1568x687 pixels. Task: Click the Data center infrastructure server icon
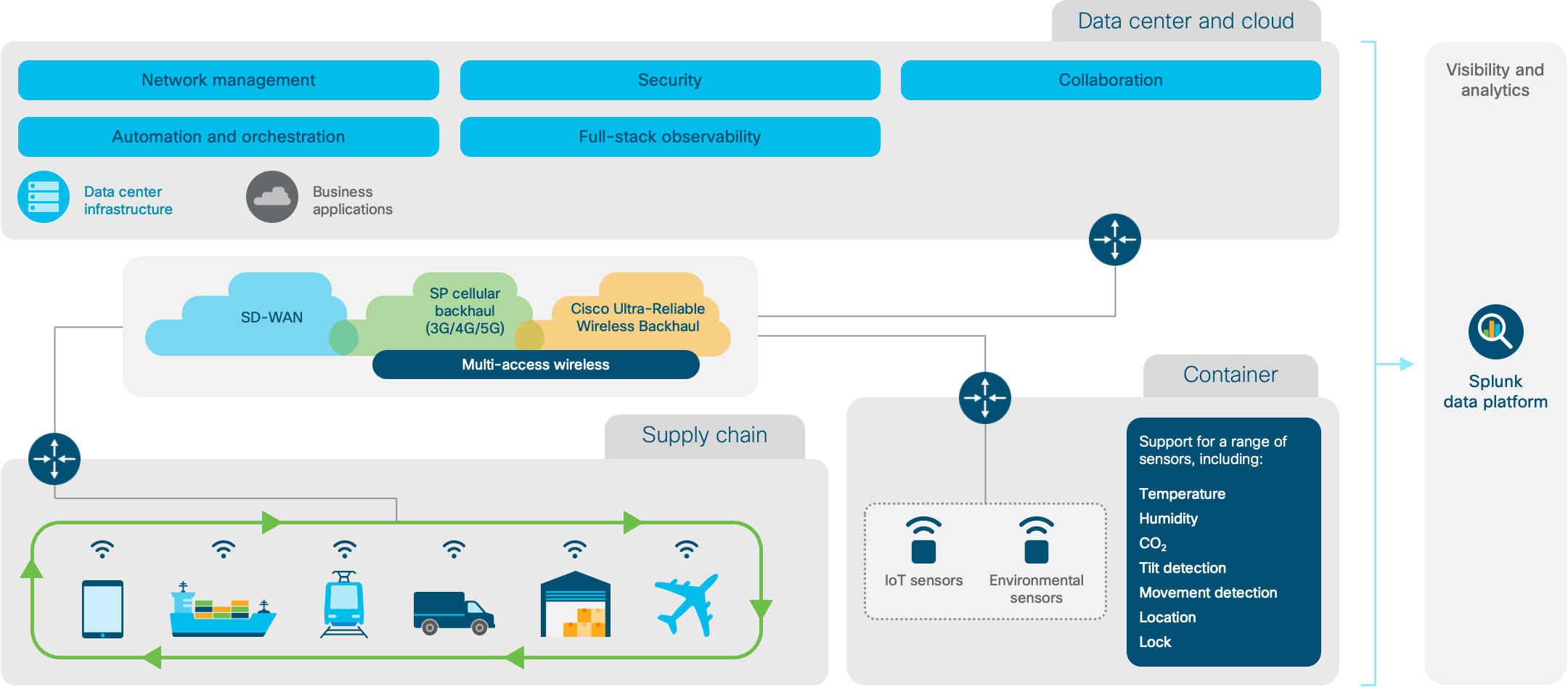tap(44, 197)
